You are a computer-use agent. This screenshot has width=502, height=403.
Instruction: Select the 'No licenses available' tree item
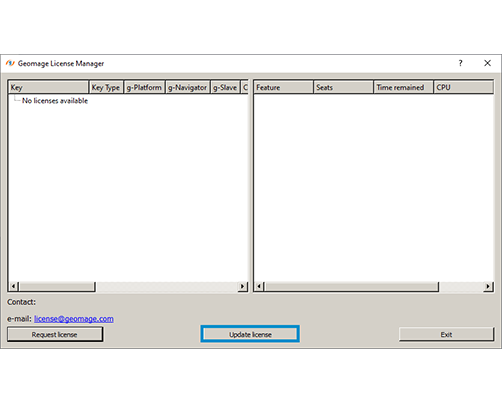[55, 101]
